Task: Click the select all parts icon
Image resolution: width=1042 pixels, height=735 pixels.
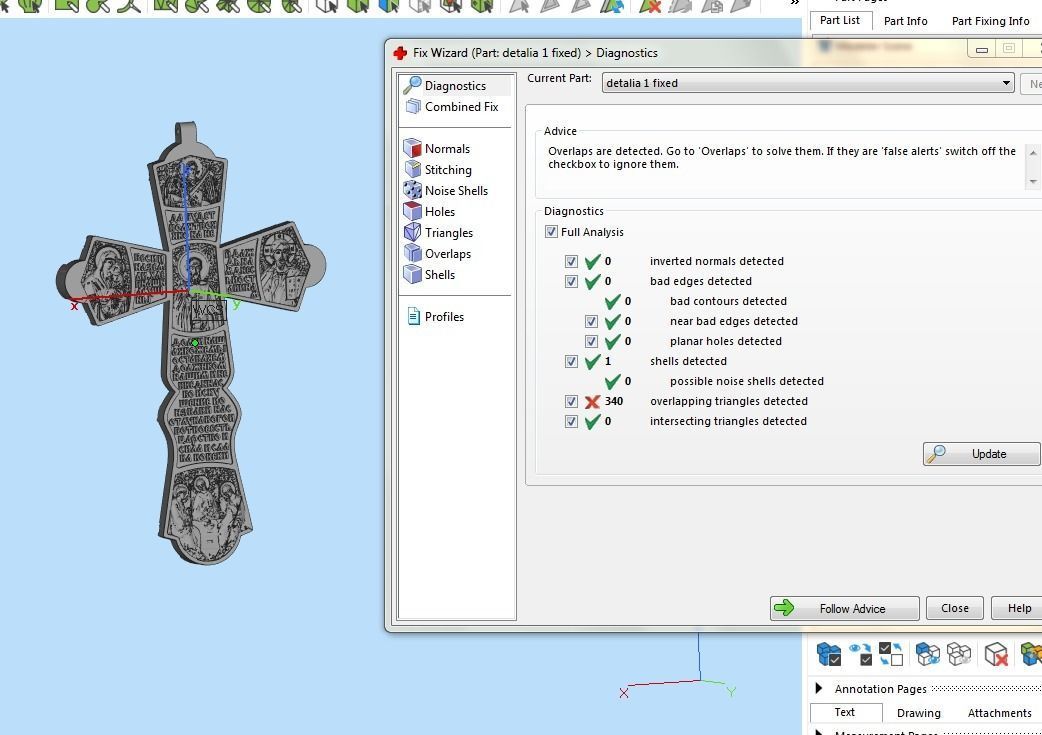Action: 829,654
